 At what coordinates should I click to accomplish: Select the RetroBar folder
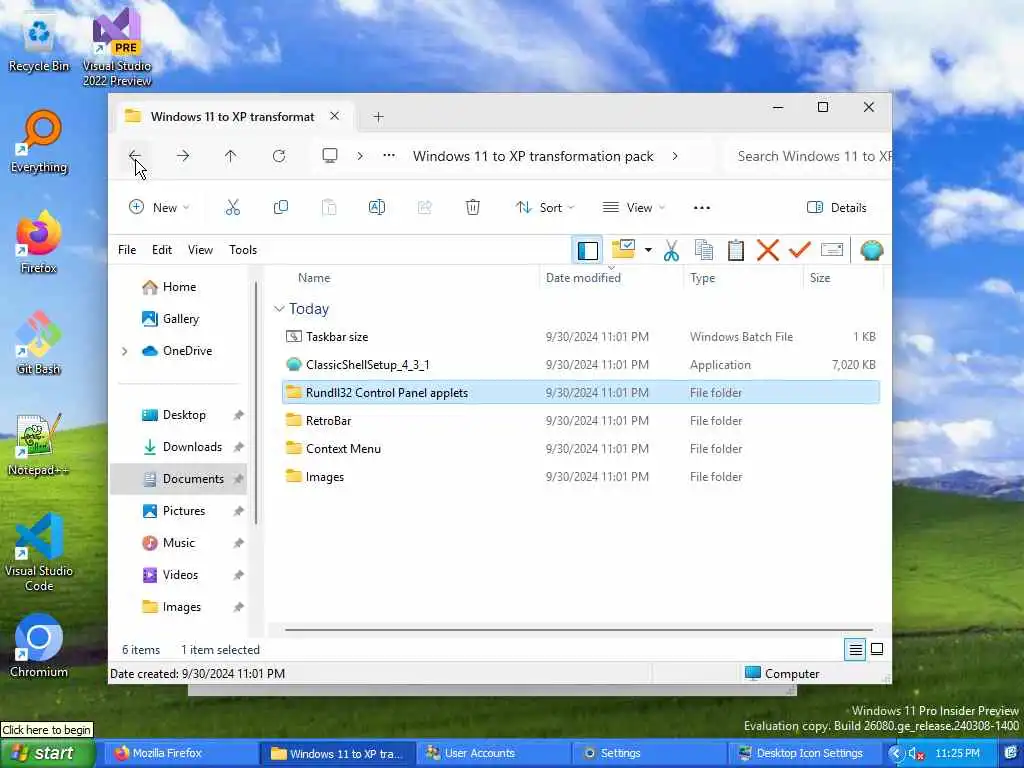pyautogui.click(x=581, y=421)
